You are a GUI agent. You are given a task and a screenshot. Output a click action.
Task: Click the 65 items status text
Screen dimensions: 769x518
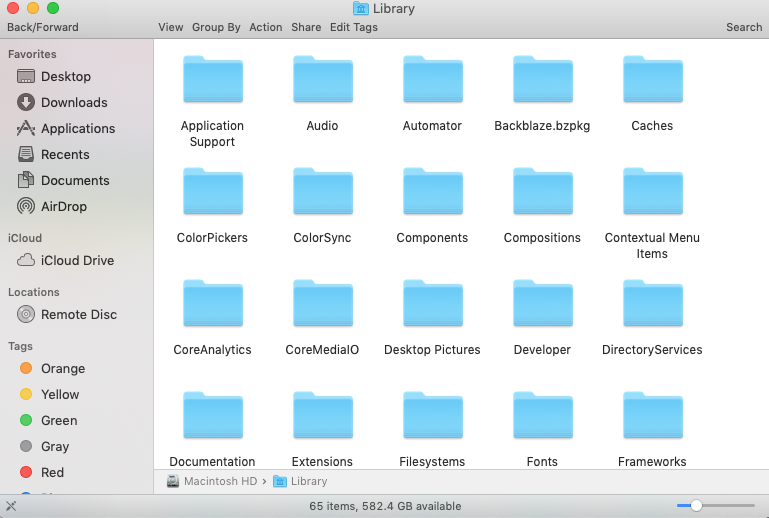pos(385,506)
